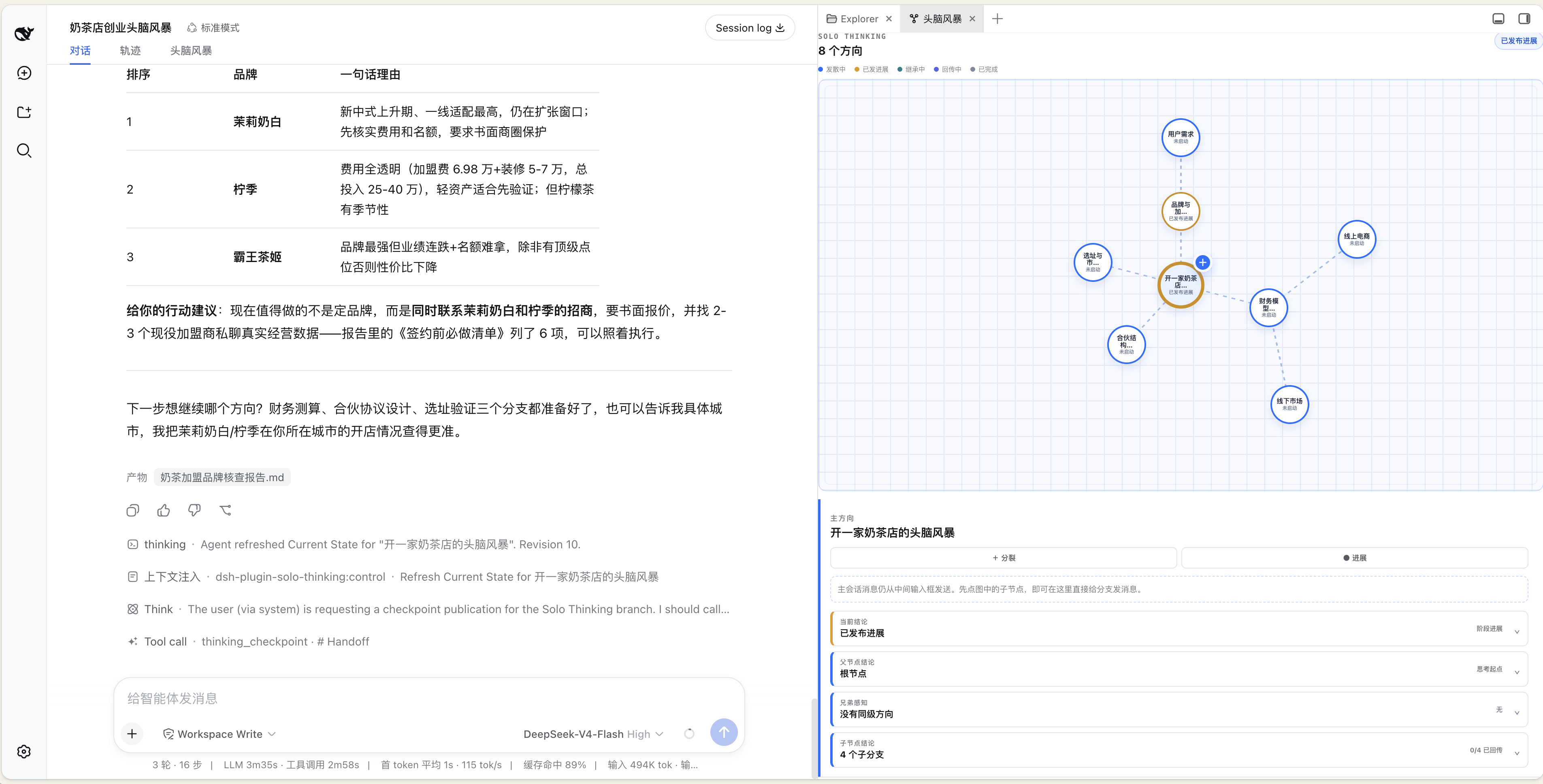Expand the 当前结论 已发布进展 row
Screen dimensions: 1543x784
(1179, 628)
